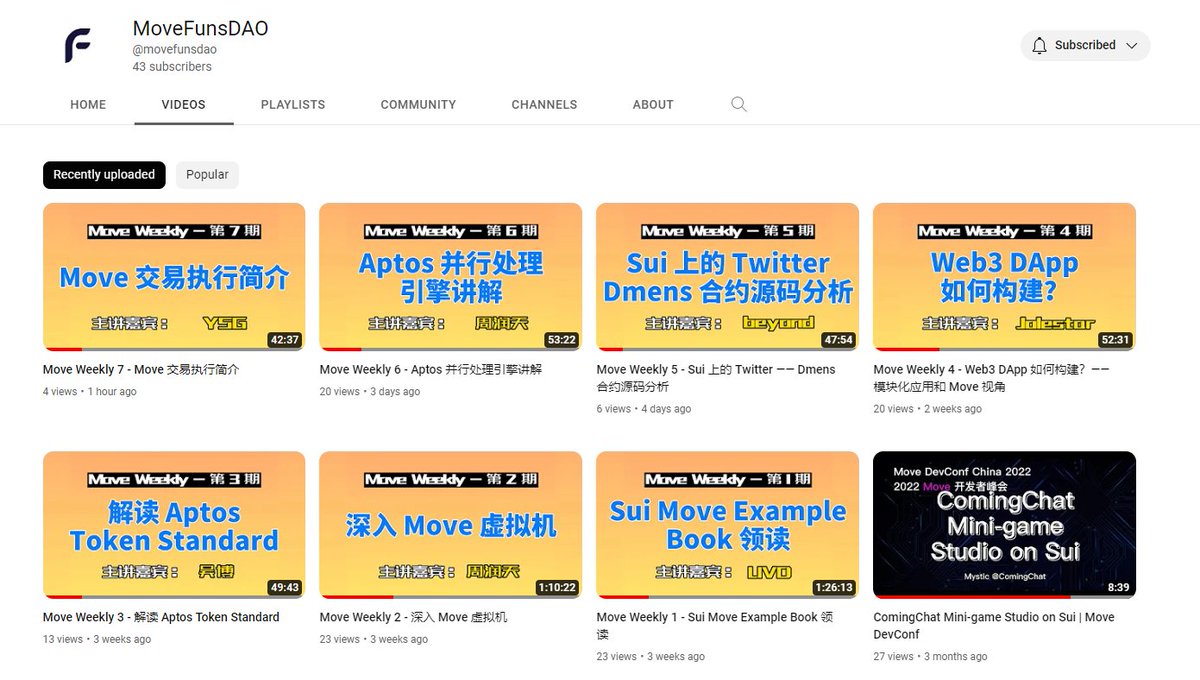Click watch progress bar on Move Weekly 7
Viewport: 1200px width, 680px height.
(x=174, y=349)
